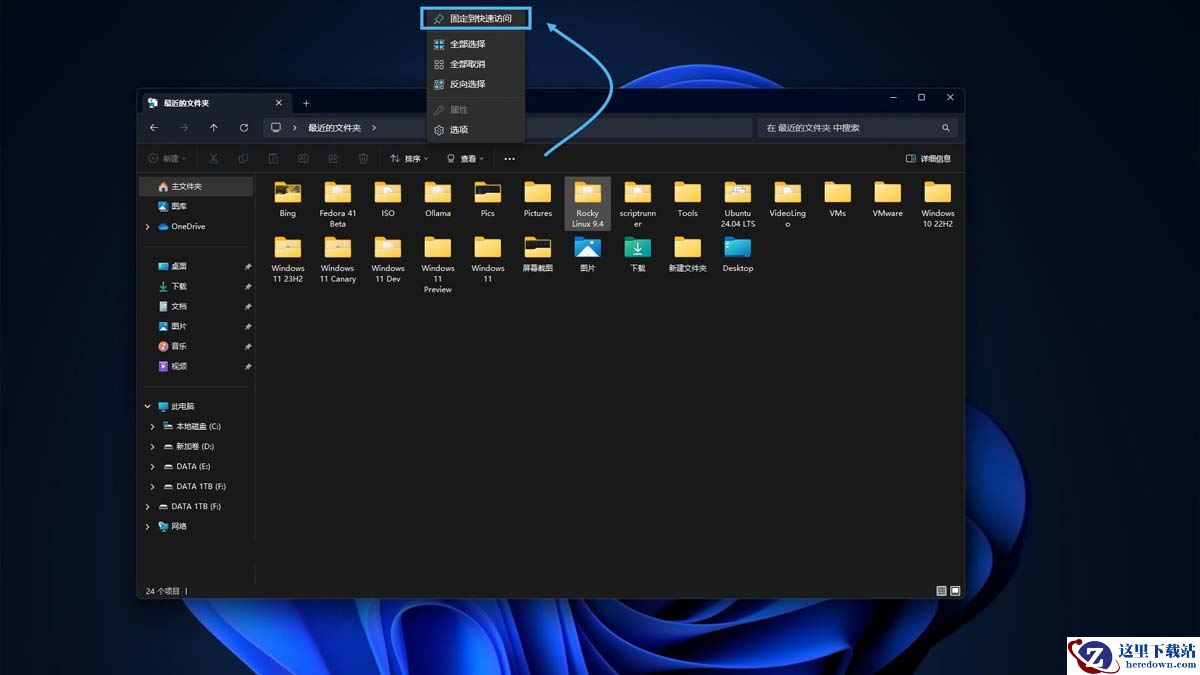Image resolution: width=1200 pixels, height=675 pixels.
Task: Click the Cut scissors icon in toolbar
Action: tap(213, 158)
